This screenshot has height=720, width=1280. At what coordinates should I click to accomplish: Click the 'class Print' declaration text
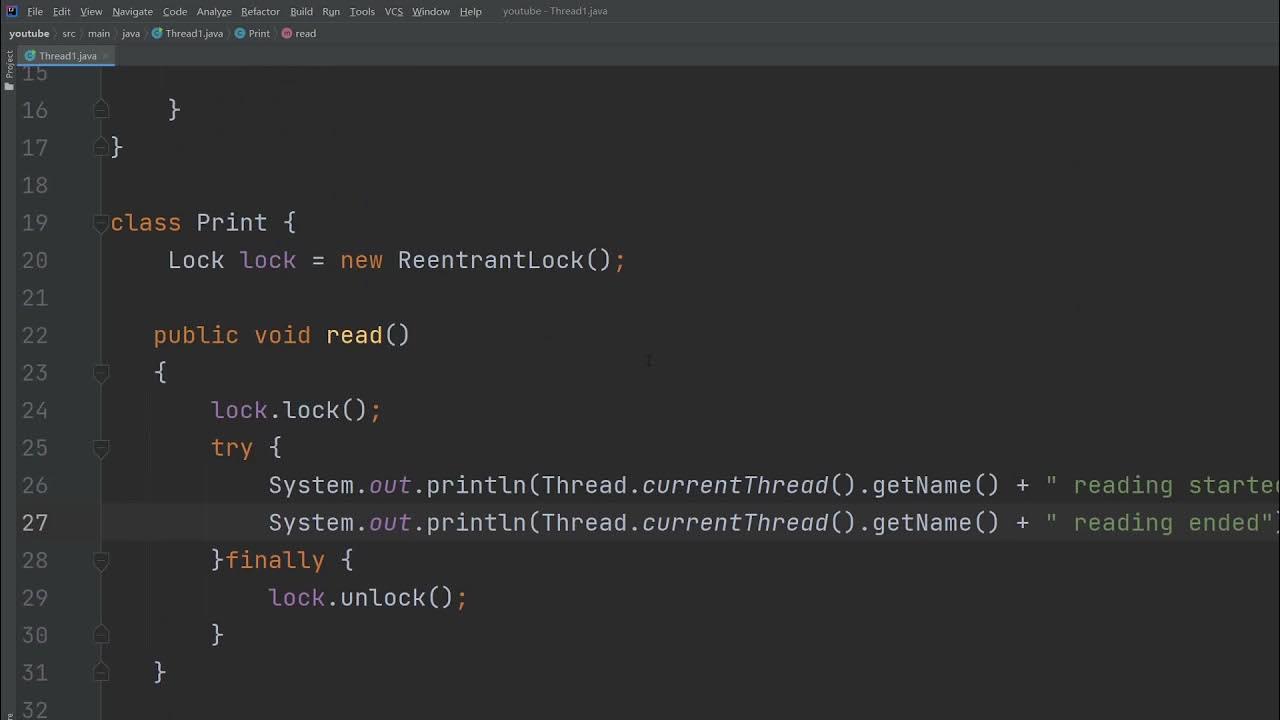pos(189,222)
